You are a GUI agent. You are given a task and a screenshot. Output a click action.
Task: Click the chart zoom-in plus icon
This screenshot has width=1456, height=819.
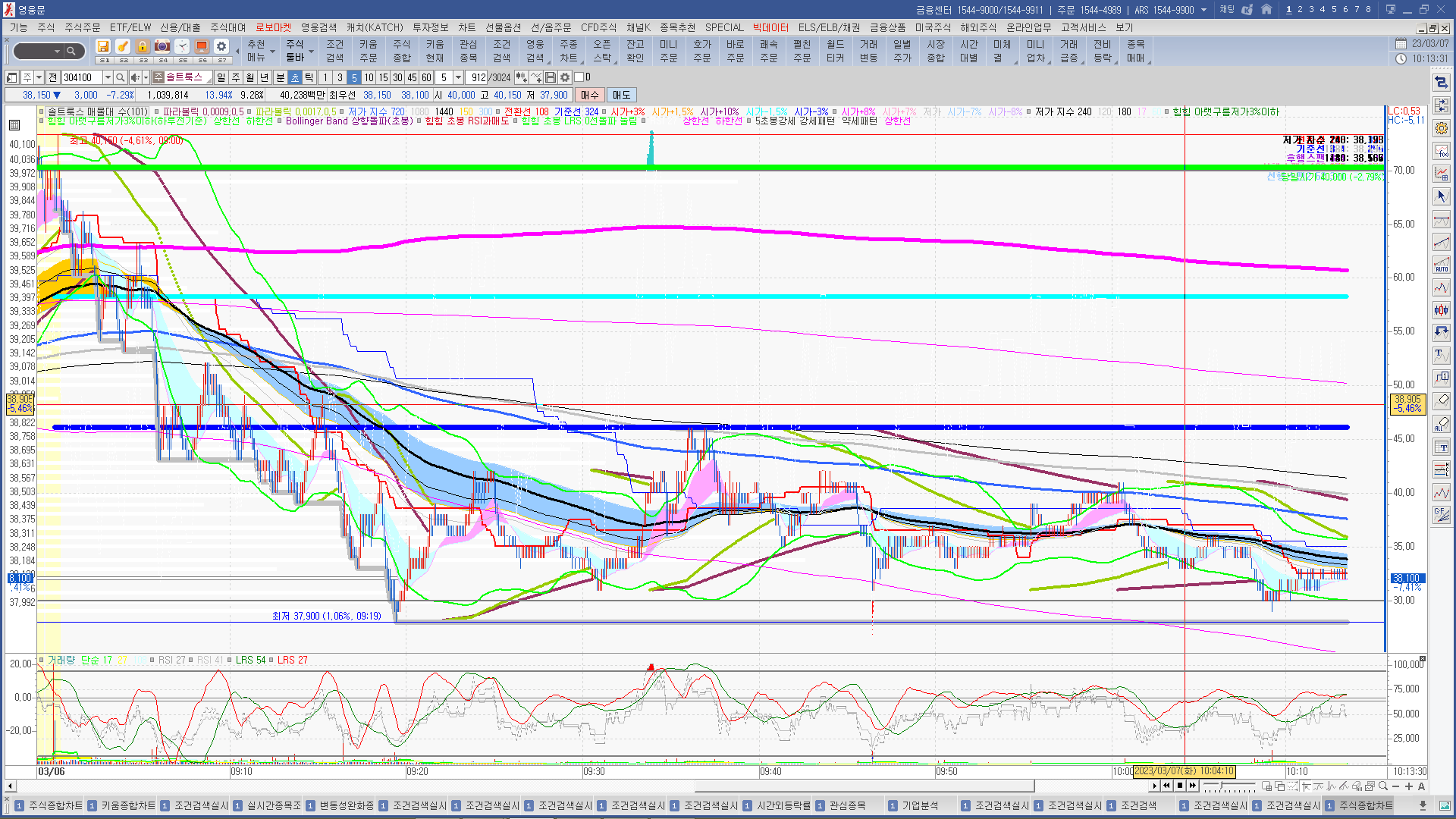(1409, 786)
